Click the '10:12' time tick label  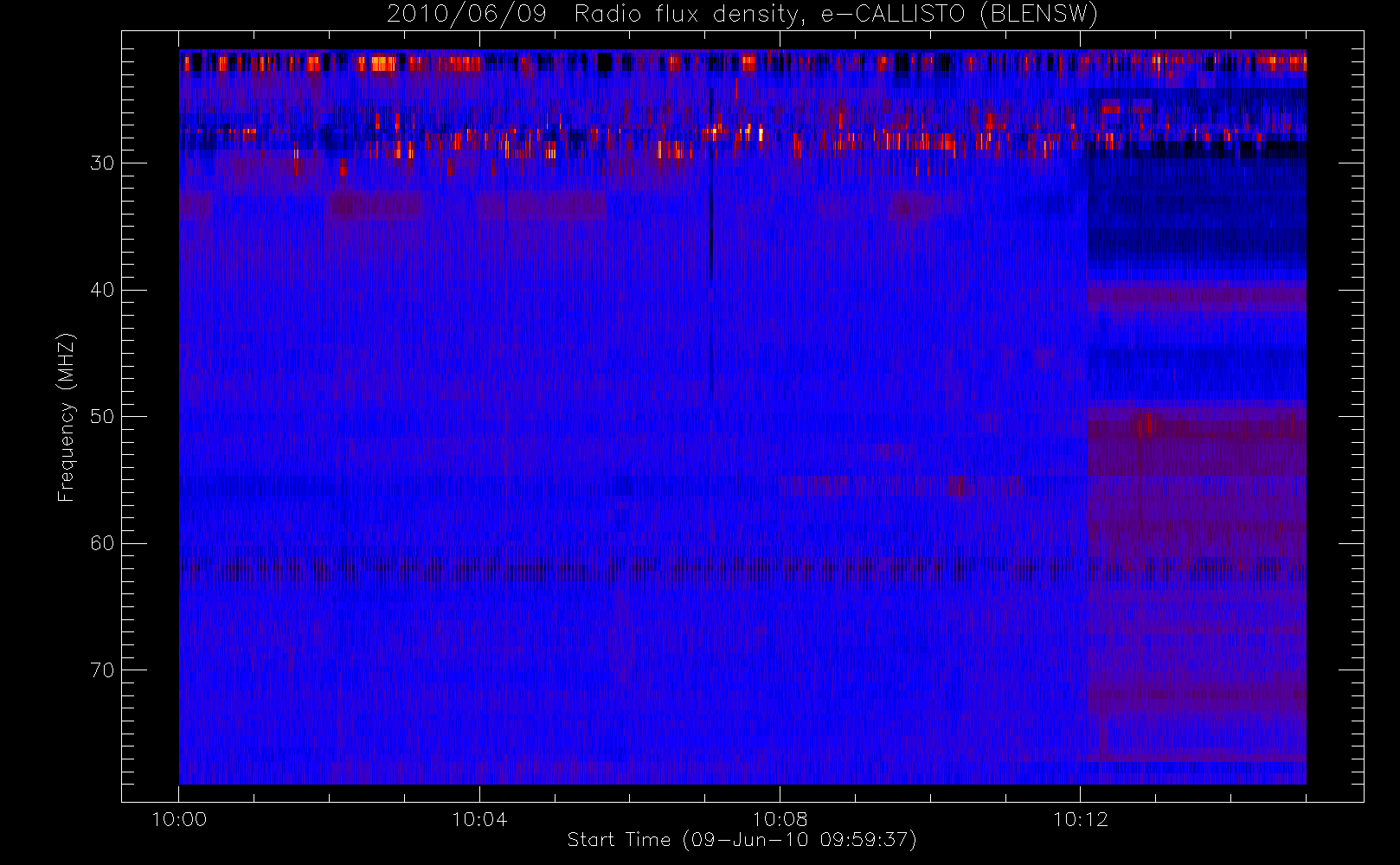tap(1080, 819)
